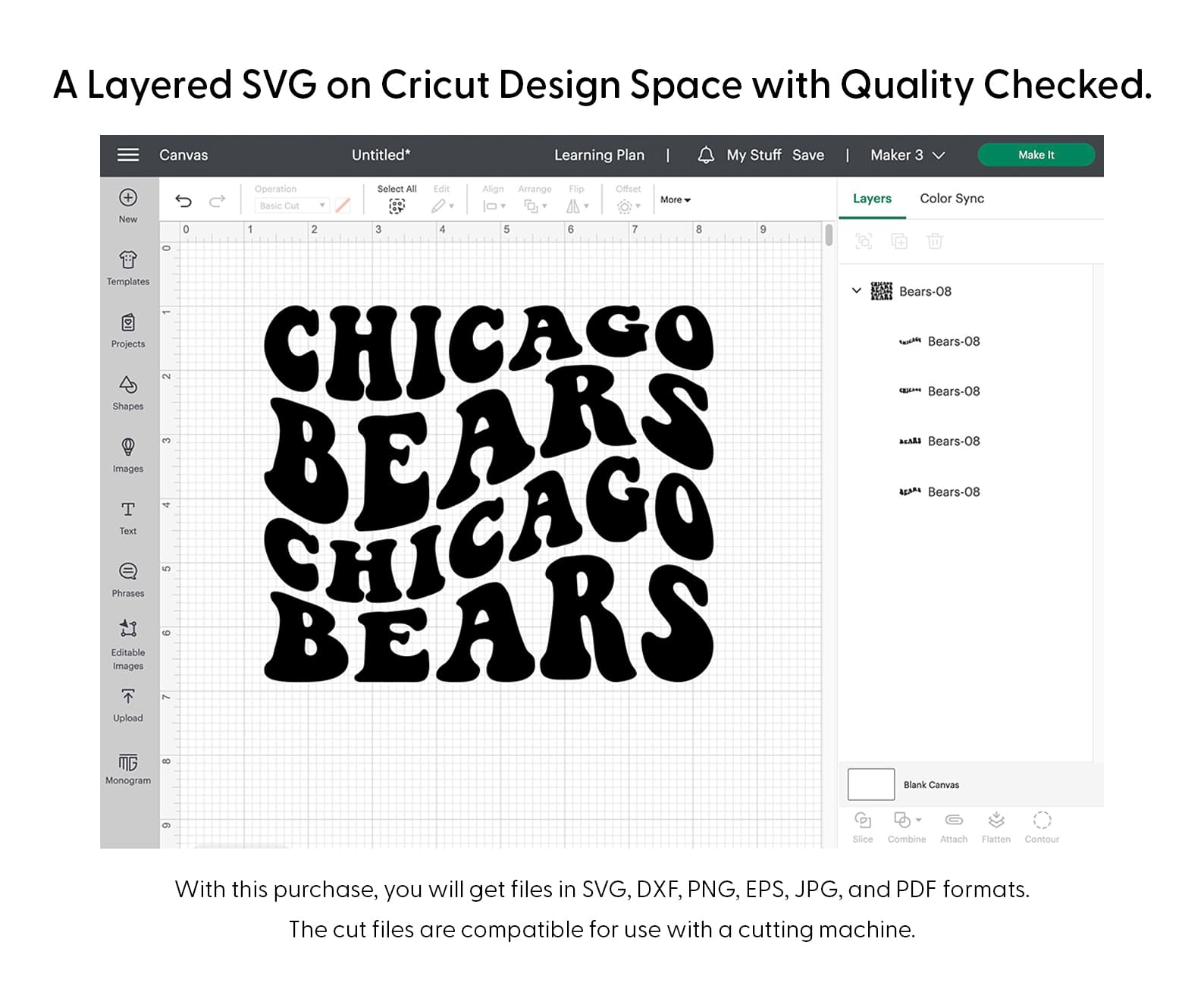Viewport: 1204px width, 992px height.
Task: Open the hamburger menu next to Canvas
Action: coord(128,155)
